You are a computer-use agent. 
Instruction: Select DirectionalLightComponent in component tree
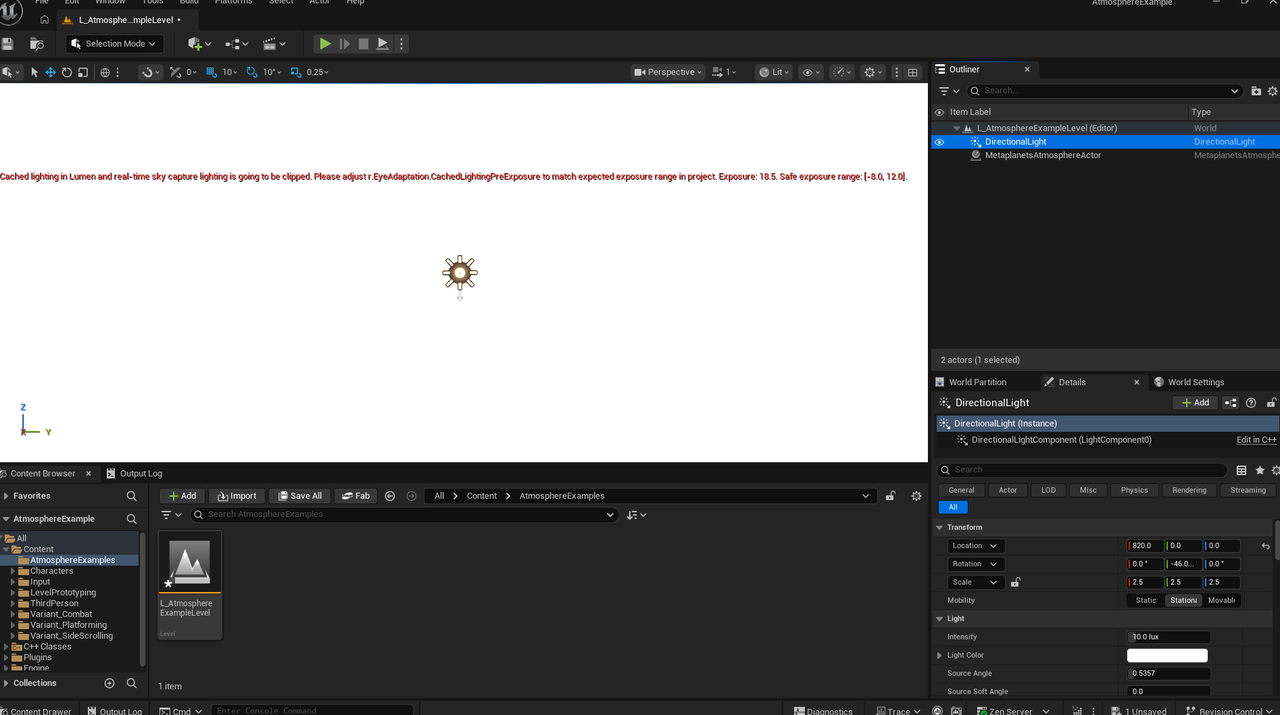pyautogui.click(x=1061, y=440)
